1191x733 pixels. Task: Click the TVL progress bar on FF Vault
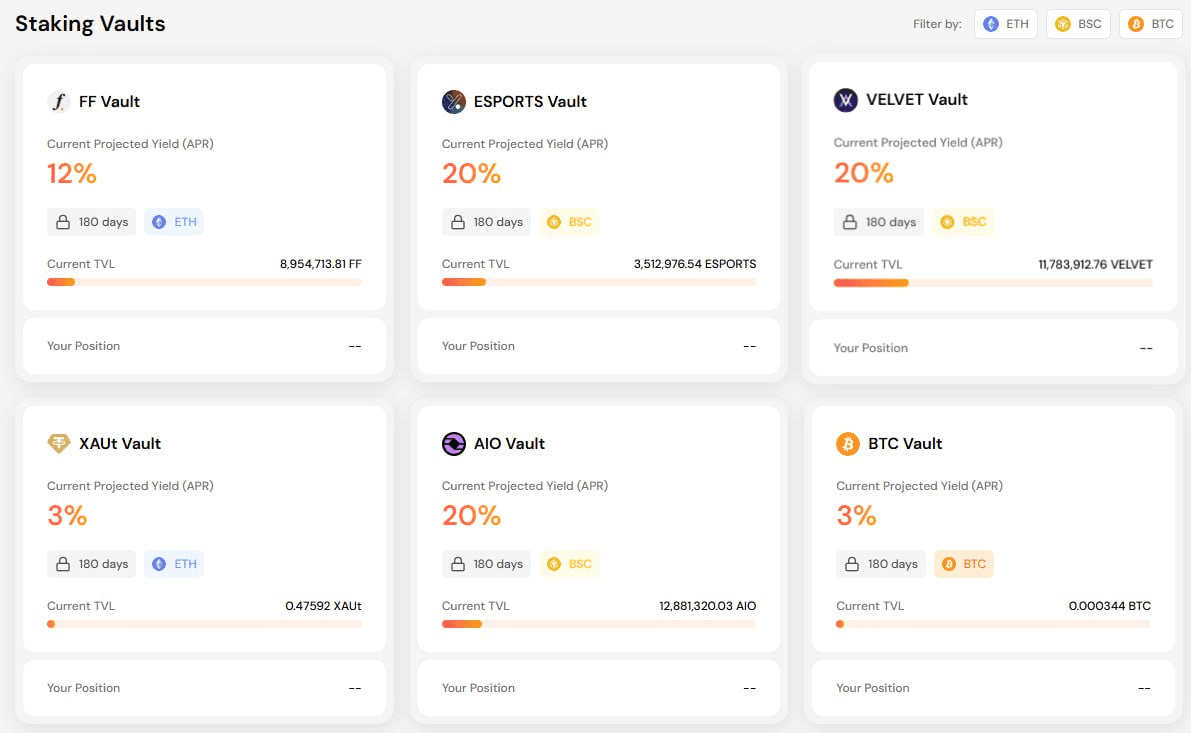click(203, 282)
